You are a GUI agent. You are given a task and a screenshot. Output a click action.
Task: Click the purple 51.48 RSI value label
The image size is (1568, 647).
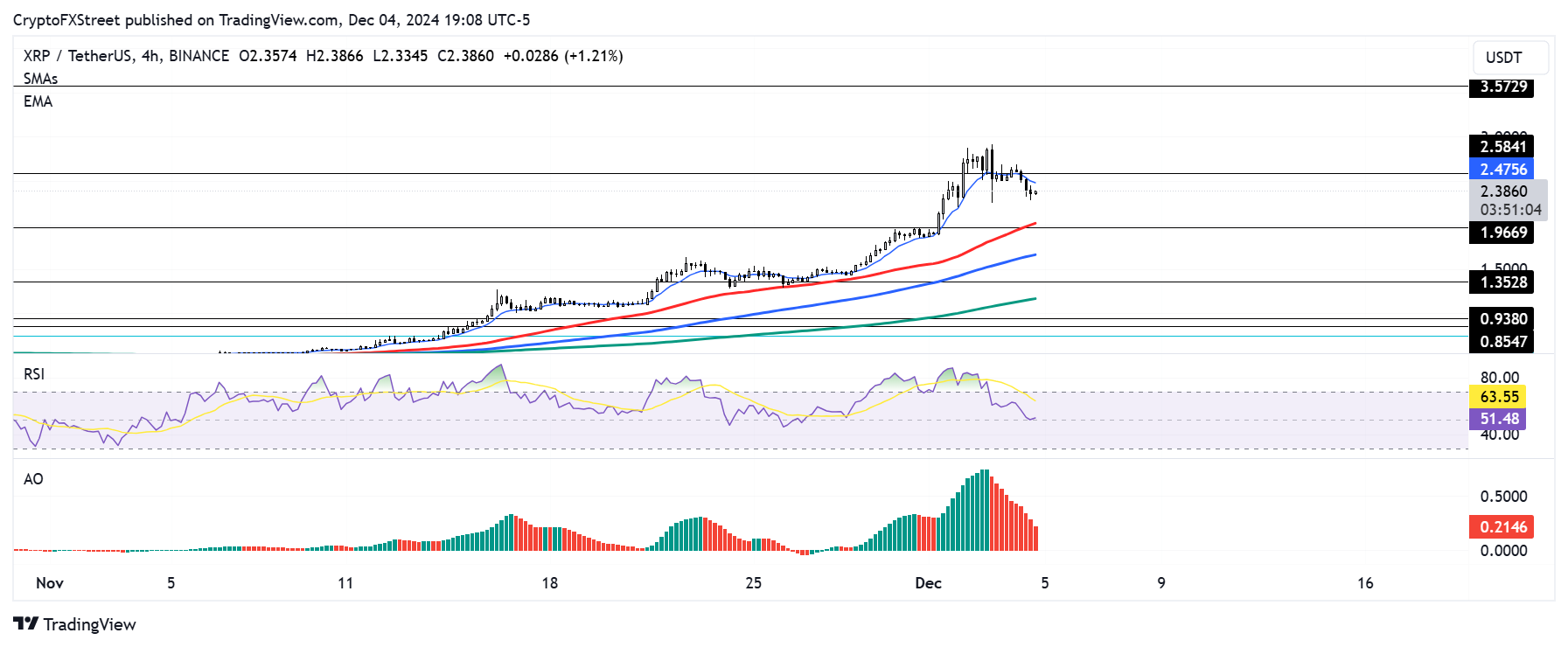click(1498, 419)
